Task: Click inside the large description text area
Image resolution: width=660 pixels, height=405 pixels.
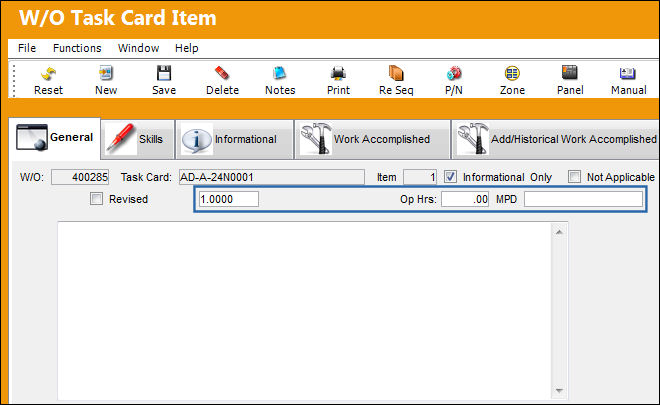Action: tap(305, 311)
